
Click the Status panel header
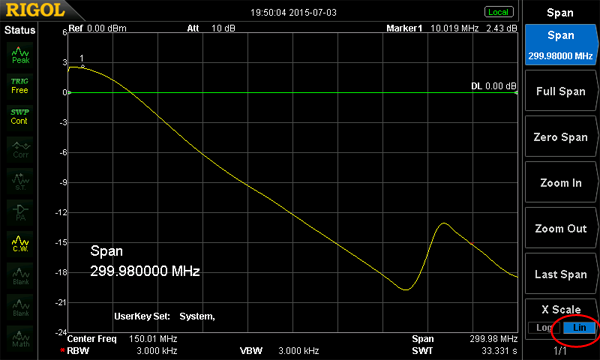coord(20,30)
